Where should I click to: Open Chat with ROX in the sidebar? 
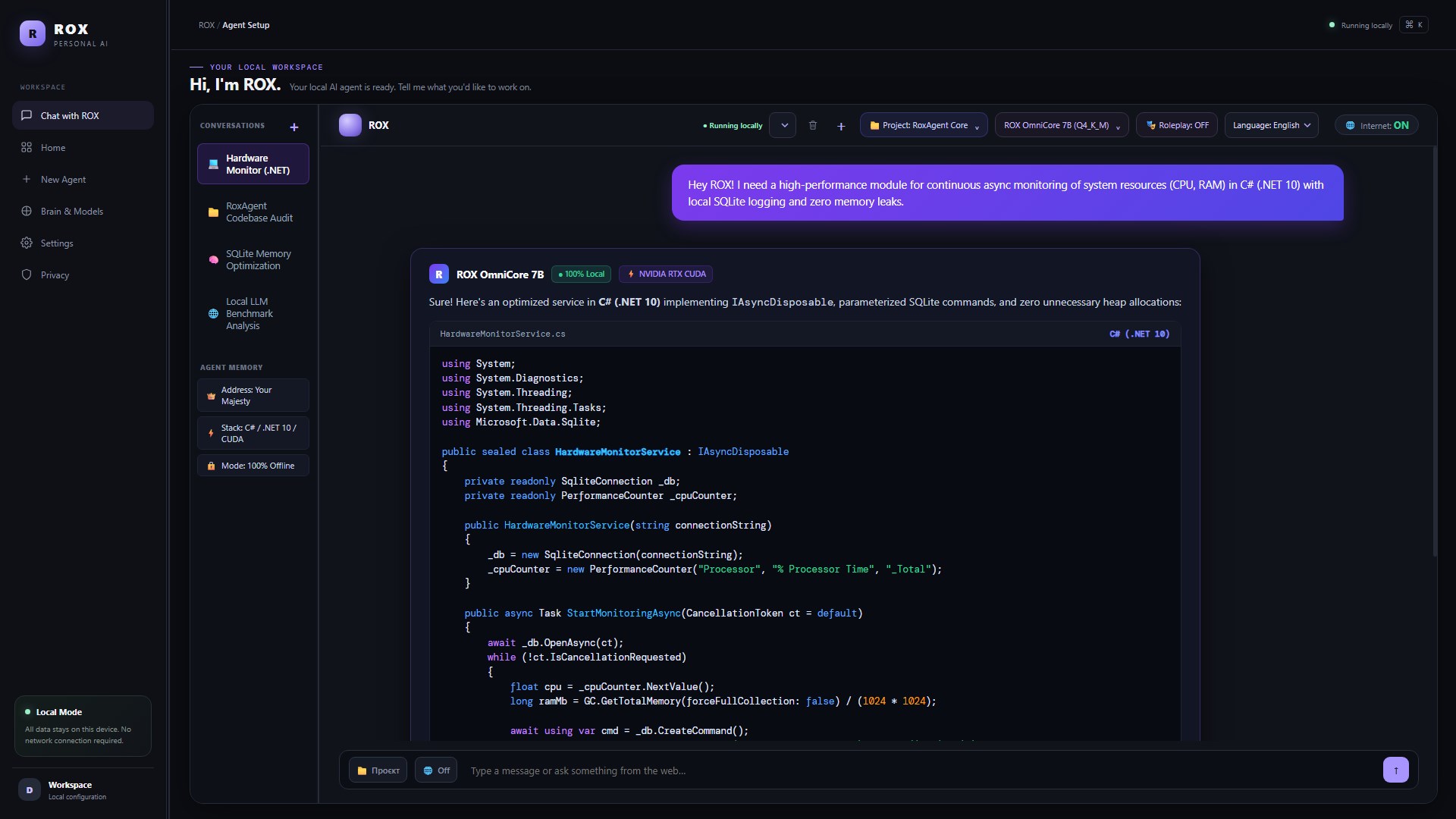[x=83, y=115]
